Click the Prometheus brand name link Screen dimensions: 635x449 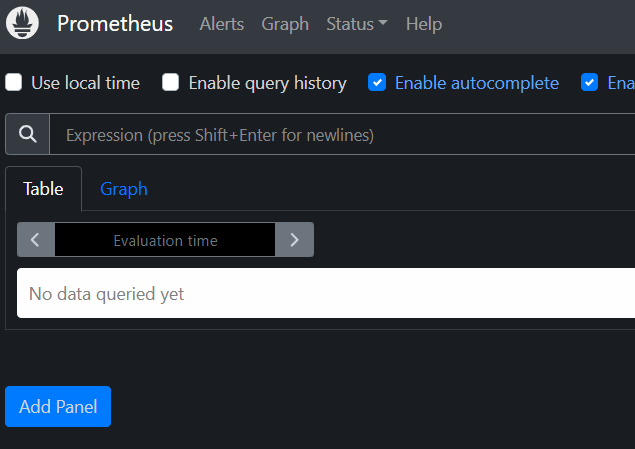click(115, 24)
